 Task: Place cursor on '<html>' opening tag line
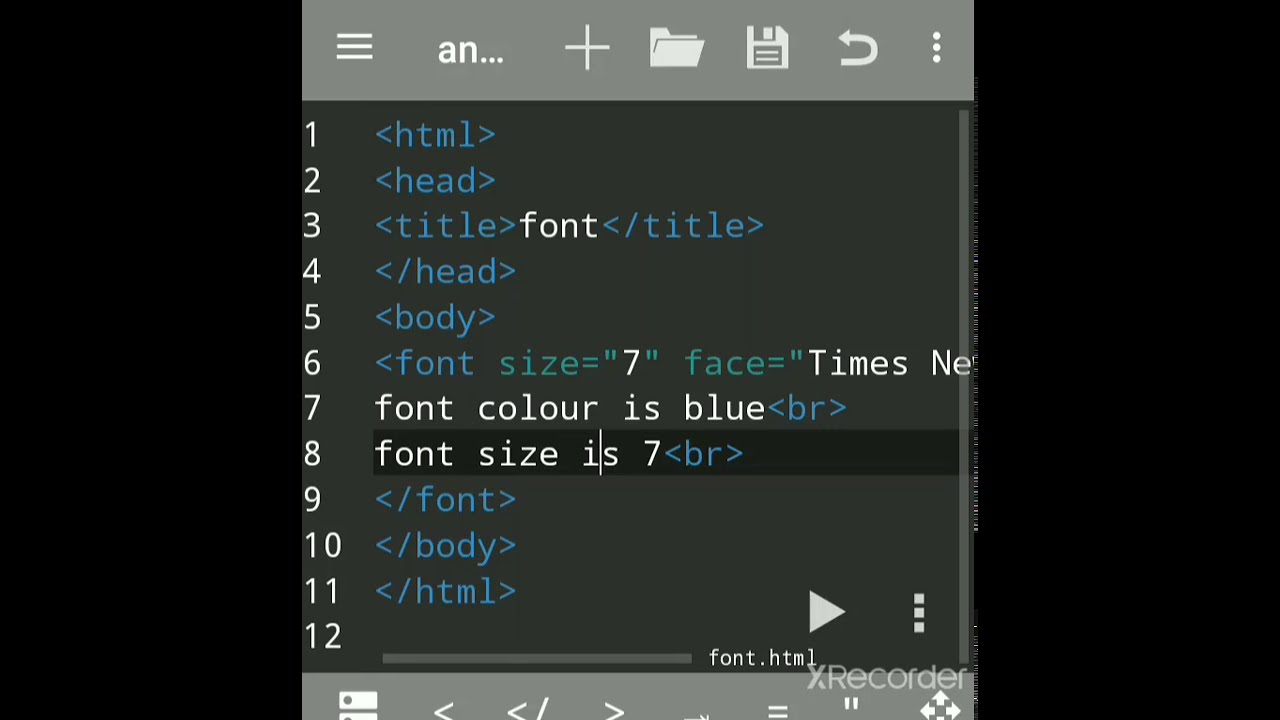click(435, 135)
